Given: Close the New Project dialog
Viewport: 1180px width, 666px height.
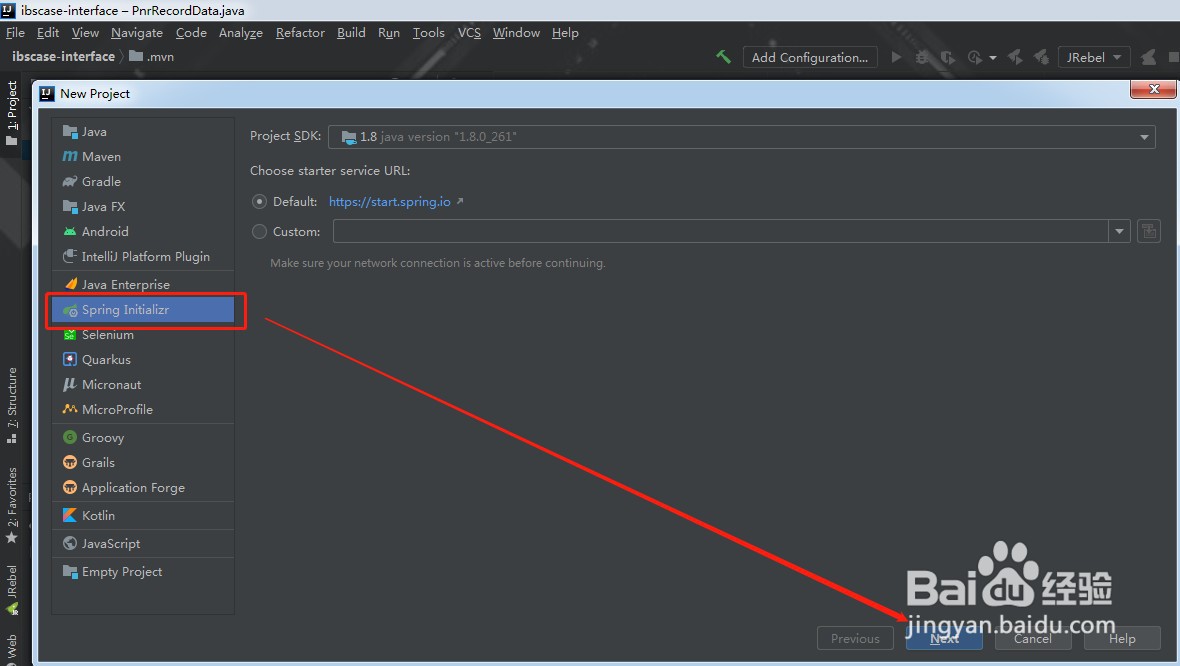Looking at the screenshot, I should pos(1153,89).
